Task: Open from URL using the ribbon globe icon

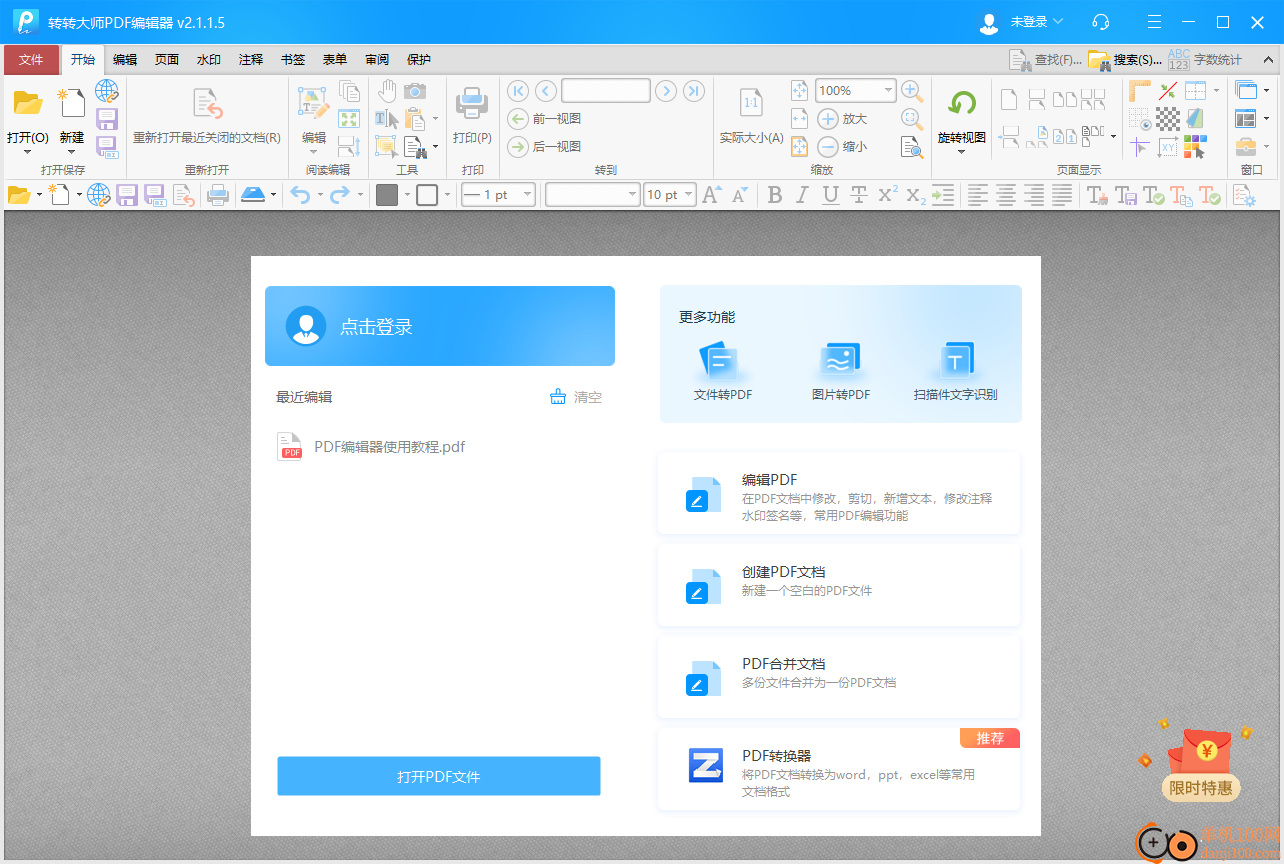Action: click(107, 91)
